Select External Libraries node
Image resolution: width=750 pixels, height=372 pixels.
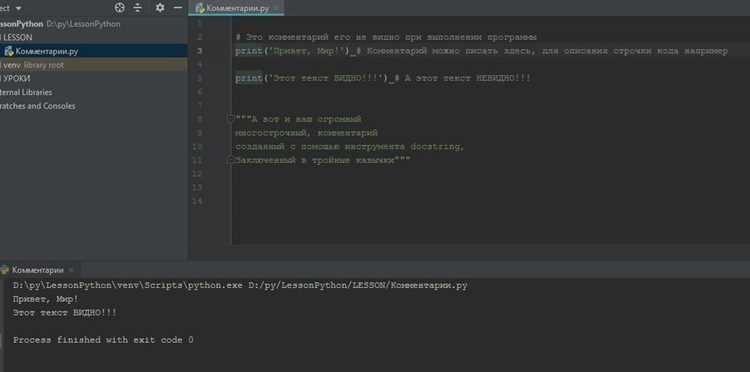(26, 92)
